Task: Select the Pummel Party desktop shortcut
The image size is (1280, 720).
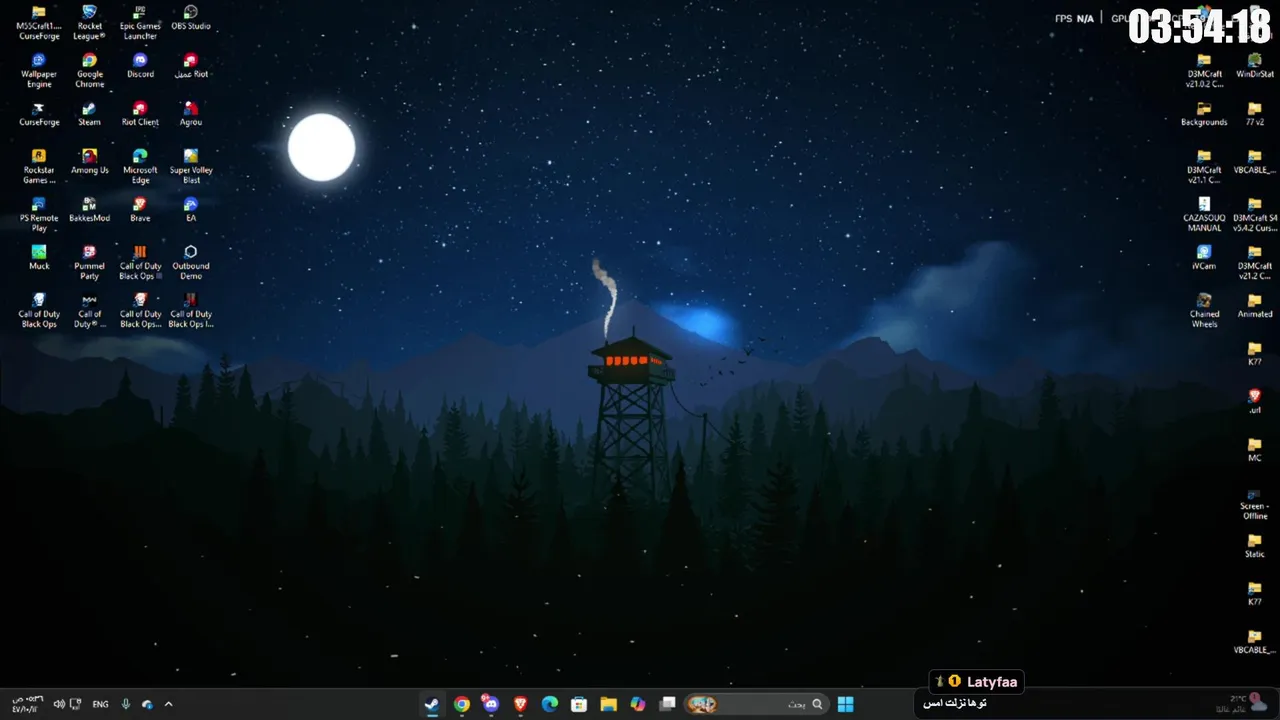Action: pos(89,264)
